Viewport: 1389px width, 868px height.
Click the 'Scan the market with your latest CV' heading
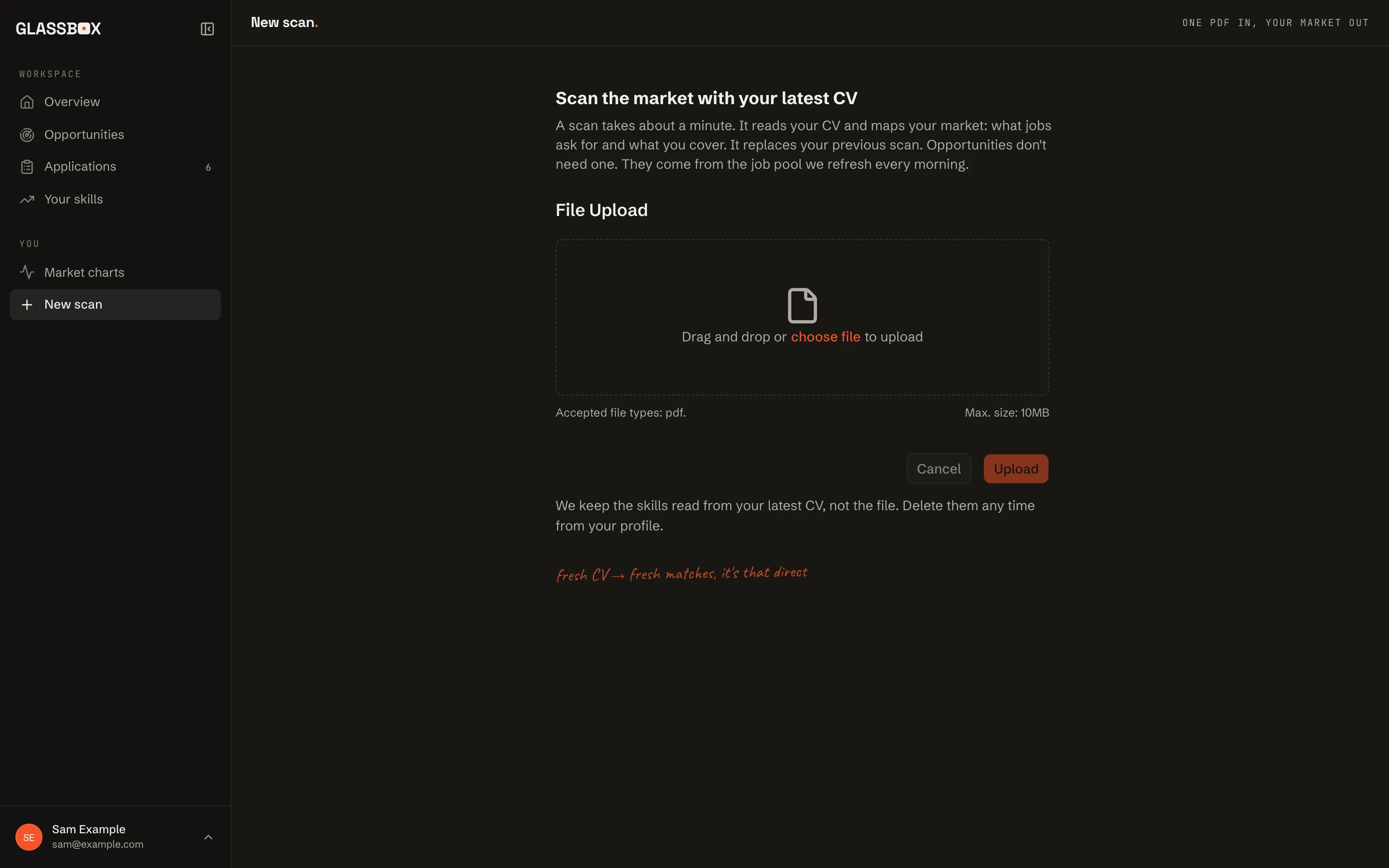coord(706,98)
